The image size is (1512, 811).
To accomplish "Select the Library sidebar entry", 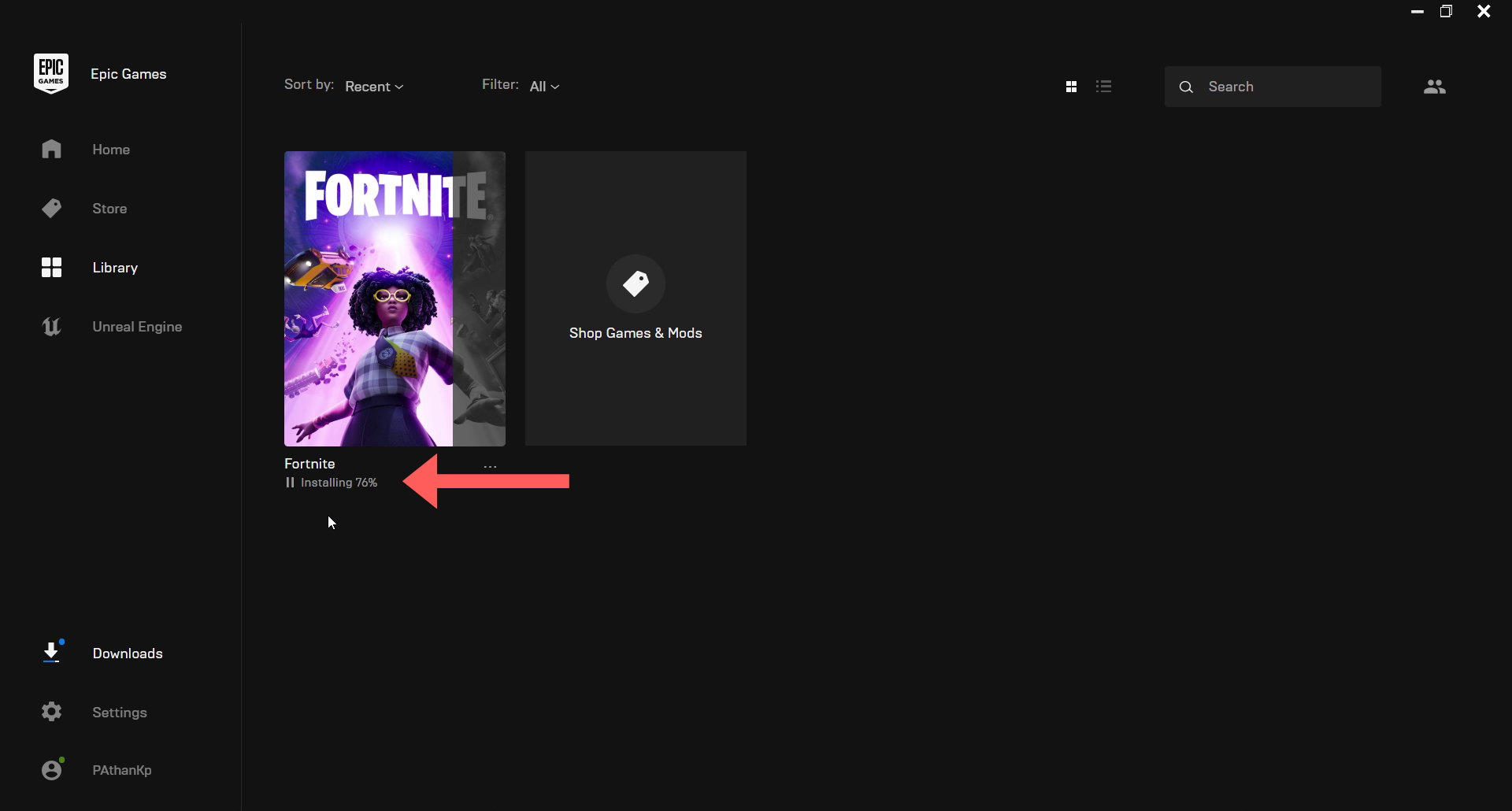I will pyautogui.click(x=113, y=267).
